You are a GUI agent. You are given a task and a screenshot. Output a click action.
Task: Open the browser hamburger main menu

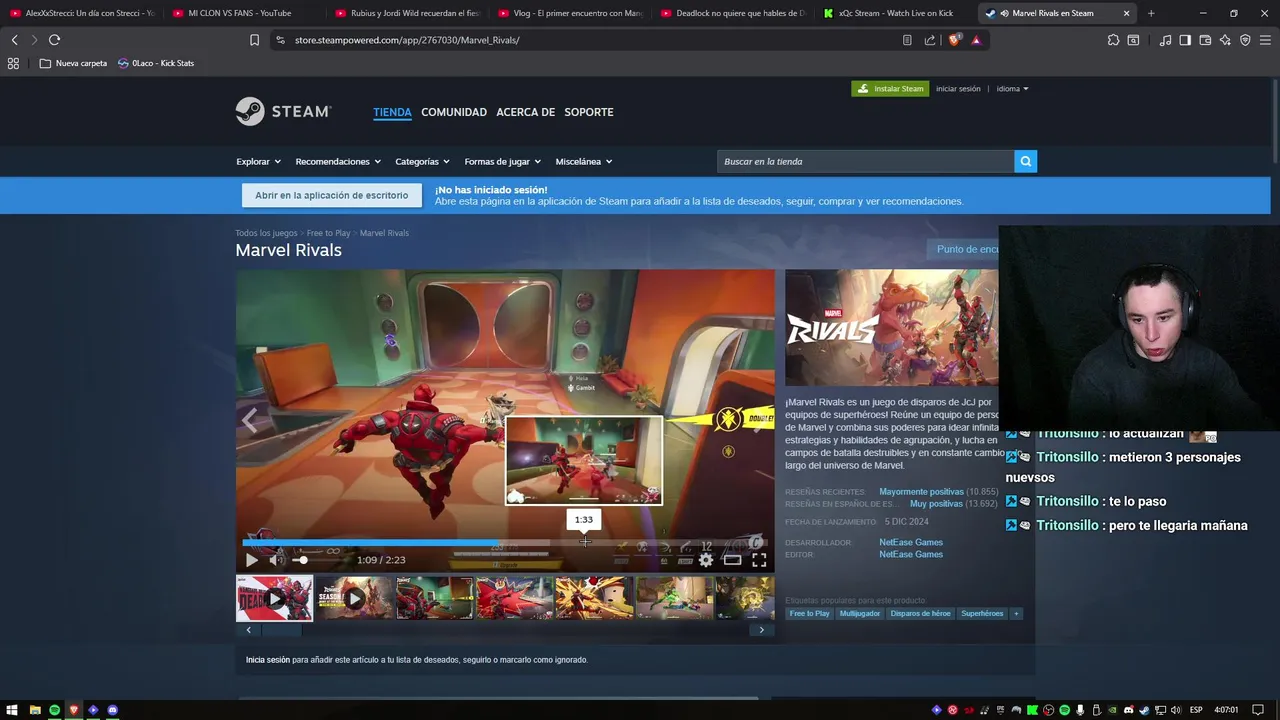[x=1265, y=40]
